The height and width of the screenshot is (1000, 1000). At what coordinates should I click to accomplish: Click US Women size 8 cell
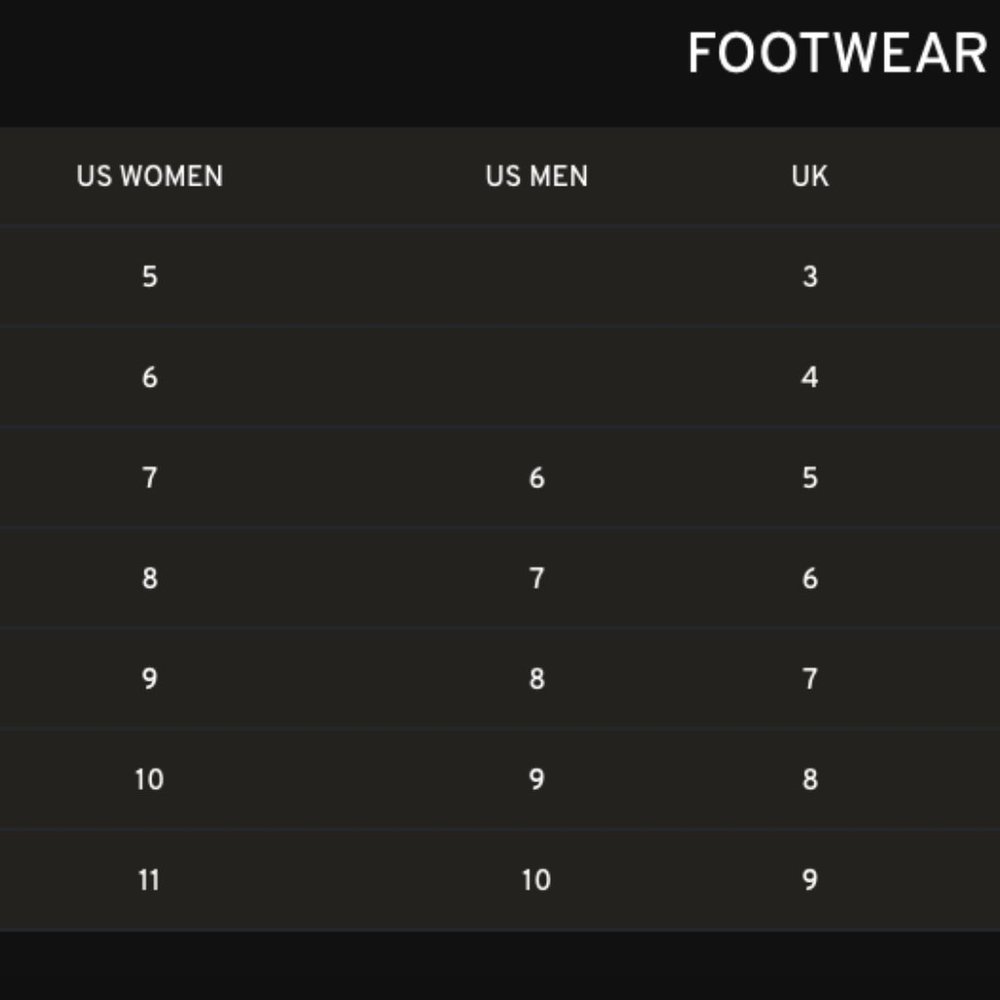tap(150, 578)
